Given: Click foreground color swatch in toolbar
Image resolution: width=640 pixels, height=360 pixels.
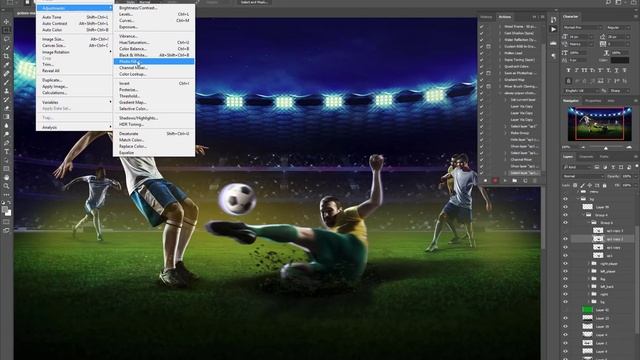Looking at the screenshot, I should click(4, 209).
